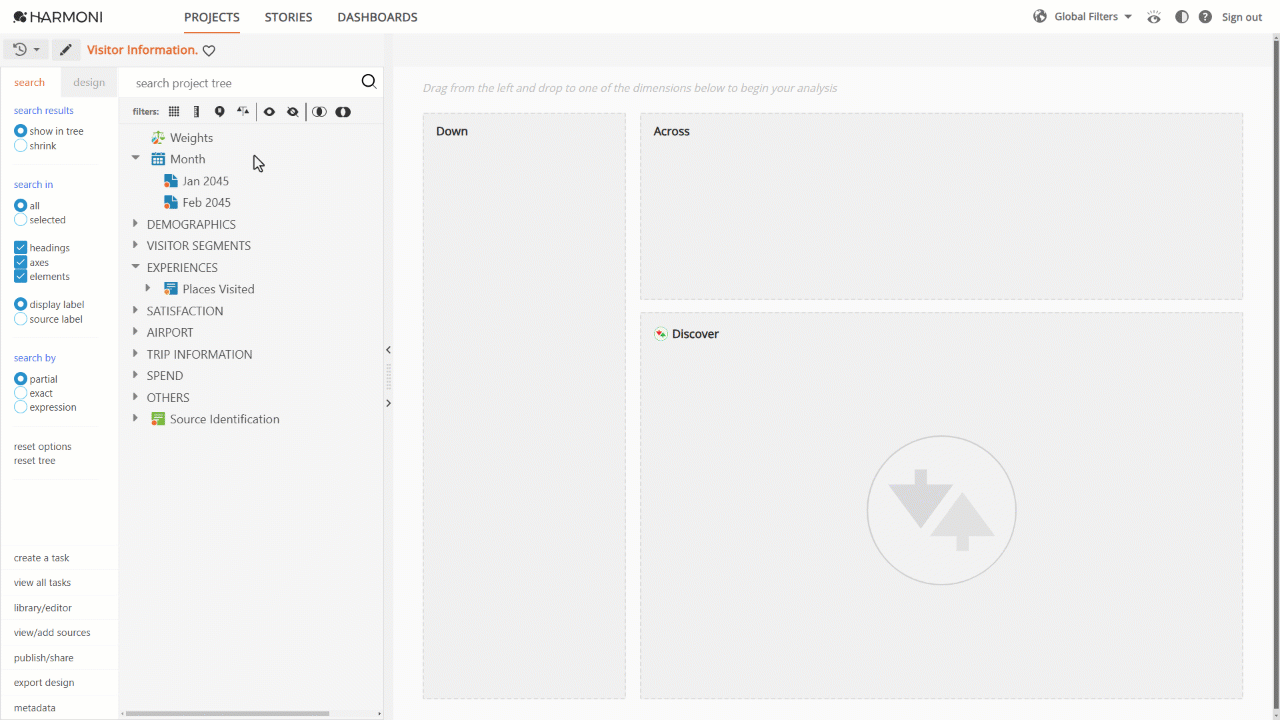
Task: Open library/editor link
Action: pyautogui.click(x=43, y=608)
